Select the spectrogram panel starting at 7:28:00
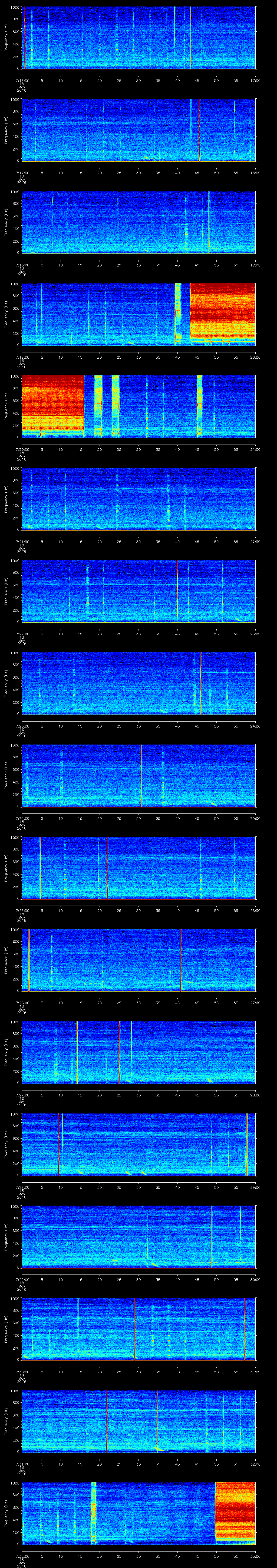Viewport: 277px width, 1568px height. click(x=139, y=1146)
